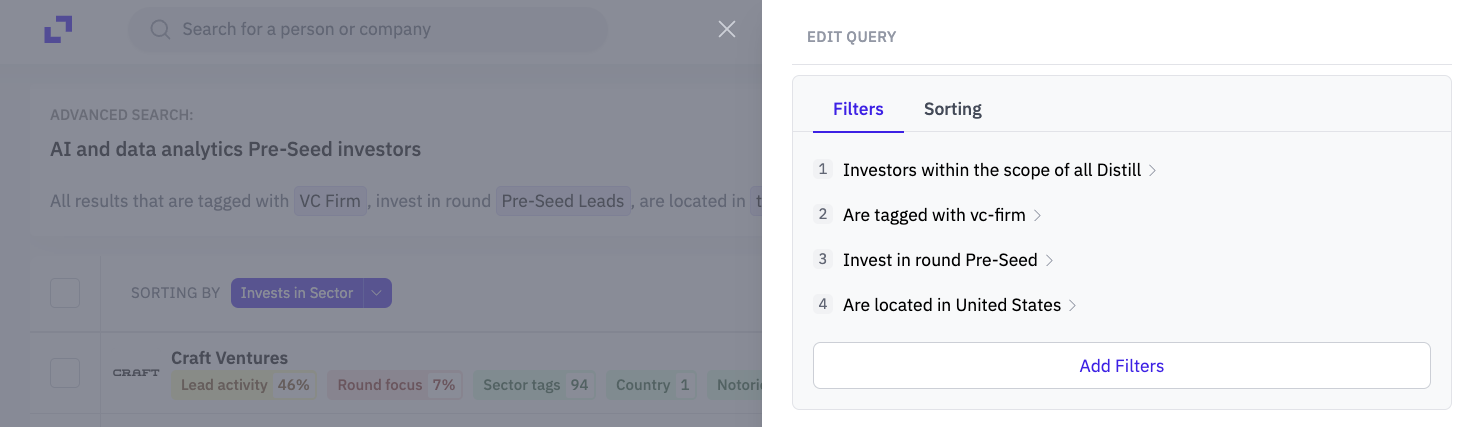Screen dimensions: 1469x427
Task: Click the purple Distill logo icon
Action: 58,29
